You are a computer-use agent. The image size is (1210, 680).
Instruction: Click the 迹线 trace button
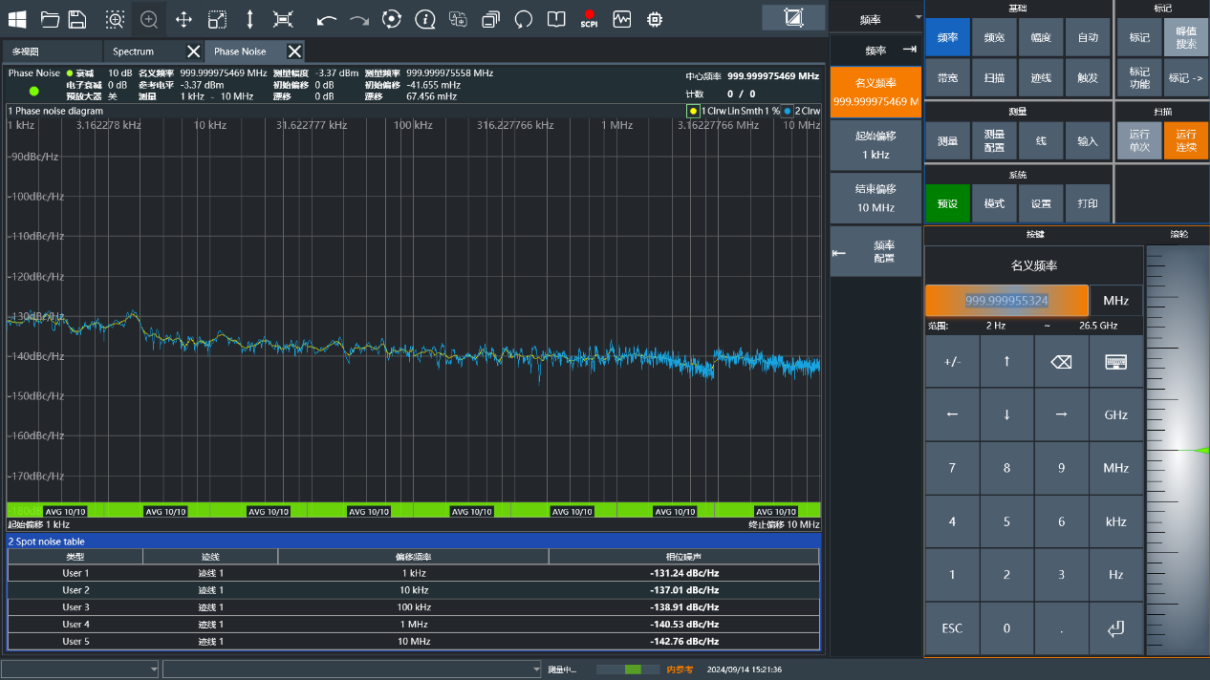point(1041,78)
